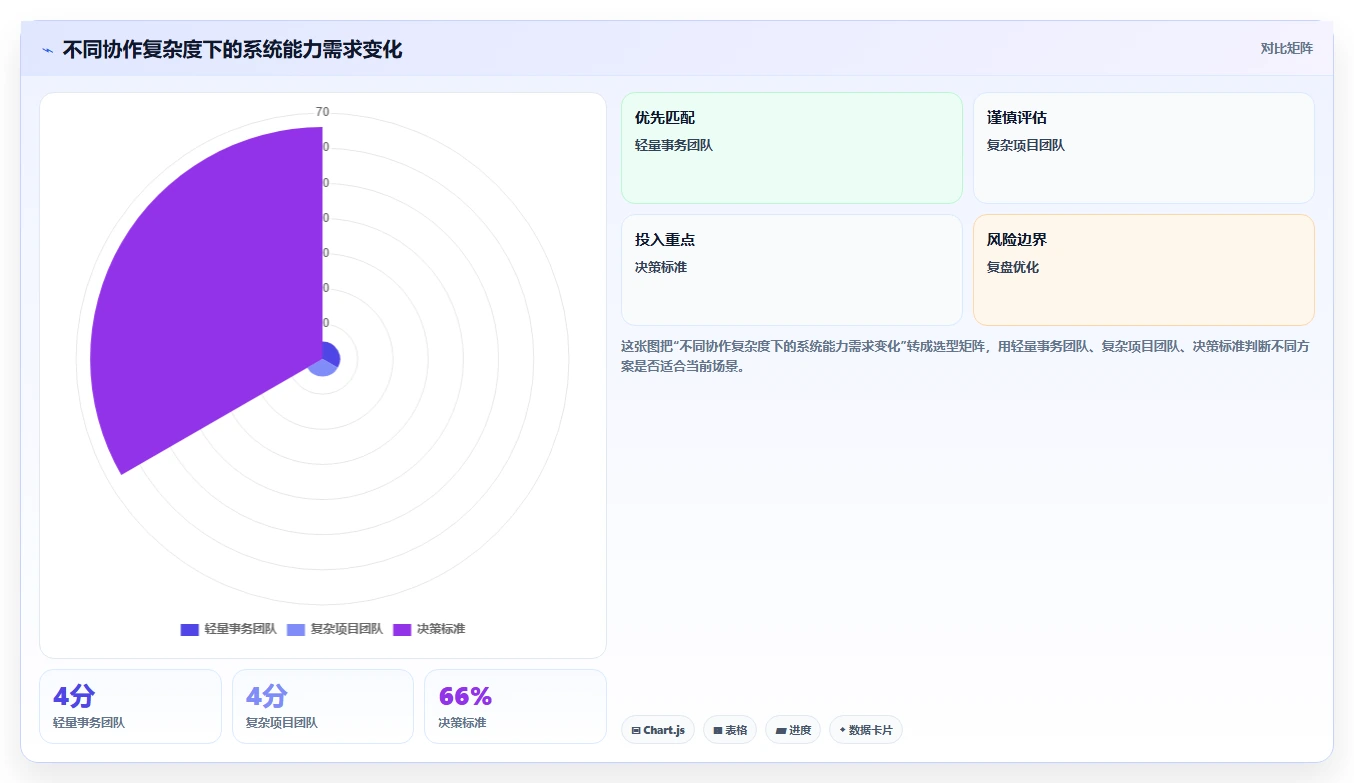Click the 进度 chip icon
The width and height of the screenshot is (1354, 783).
[780, 731]
